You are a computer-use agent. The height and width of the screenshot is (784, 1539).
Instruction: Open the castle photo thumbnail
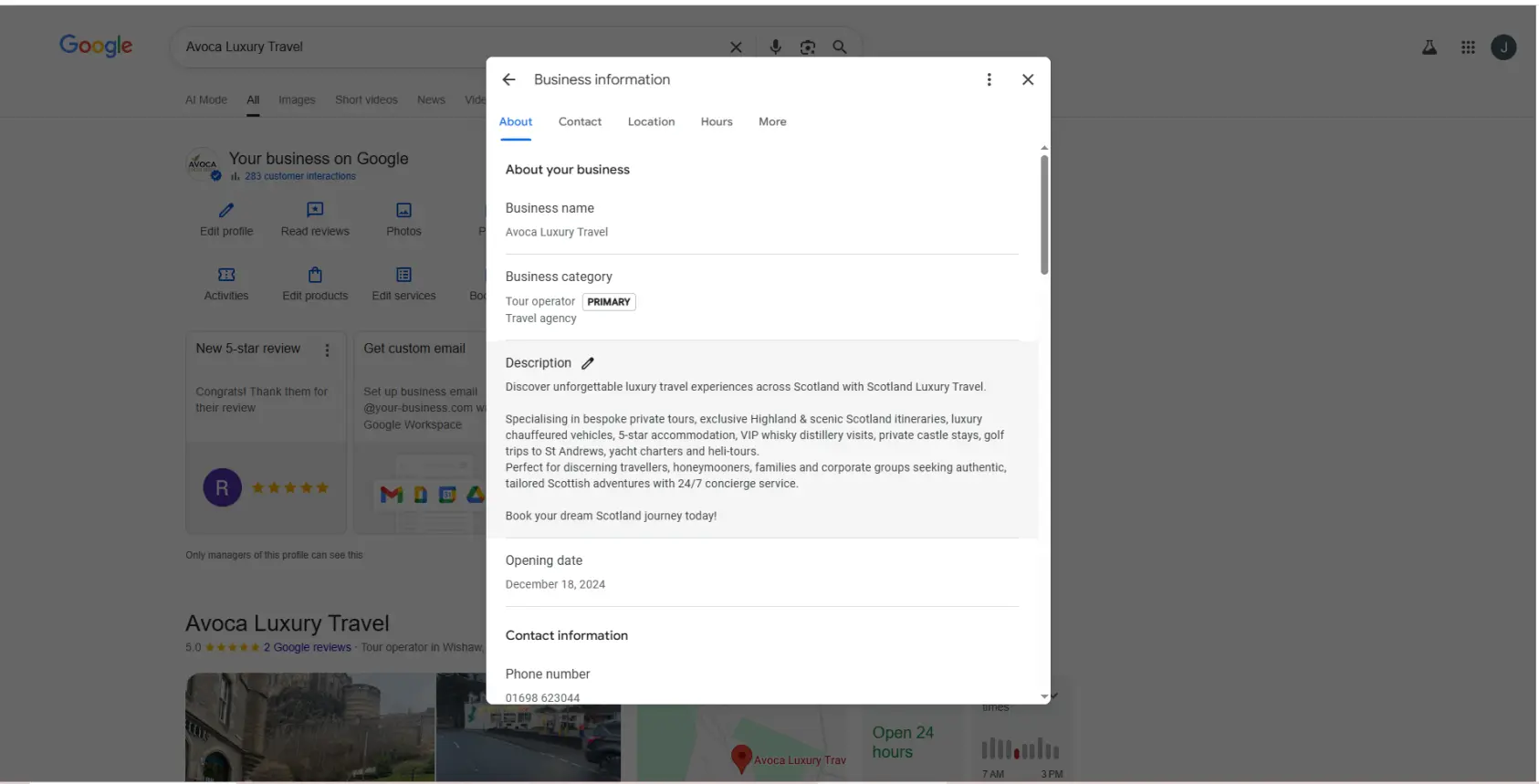[310, 727]
